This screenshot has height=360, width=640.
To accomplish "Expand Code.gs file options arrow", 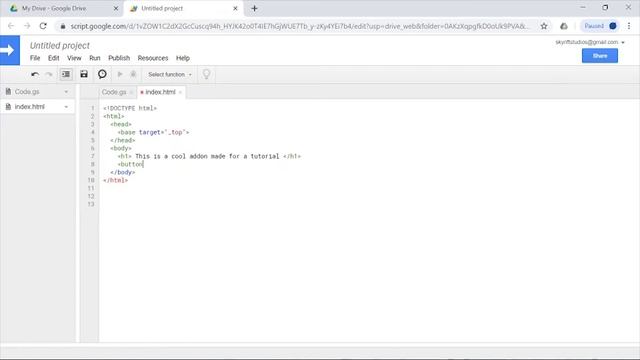I will (x=66, y=92).
